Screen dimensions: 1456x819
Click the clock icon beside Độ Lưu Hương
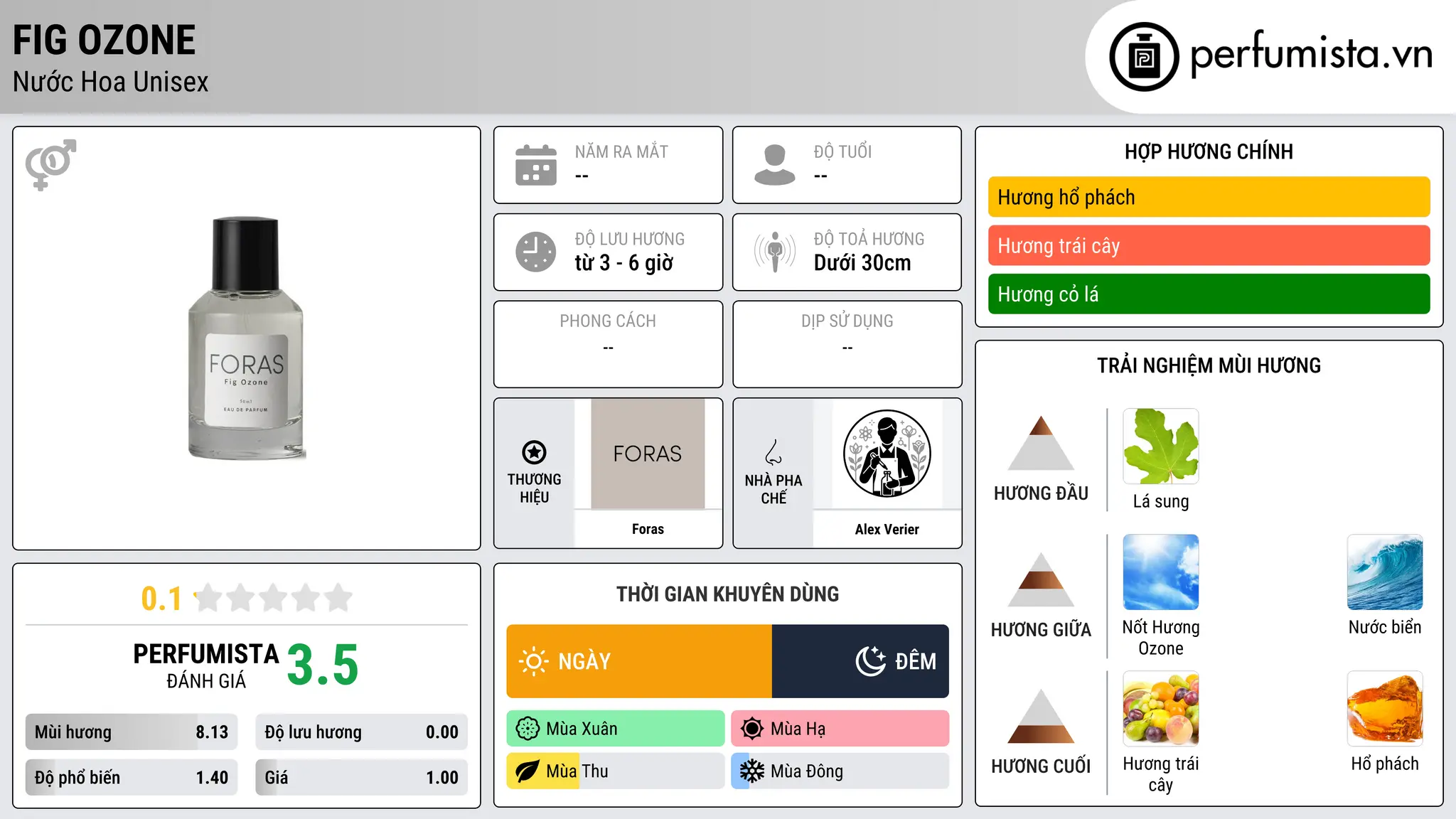coord(536,252)
